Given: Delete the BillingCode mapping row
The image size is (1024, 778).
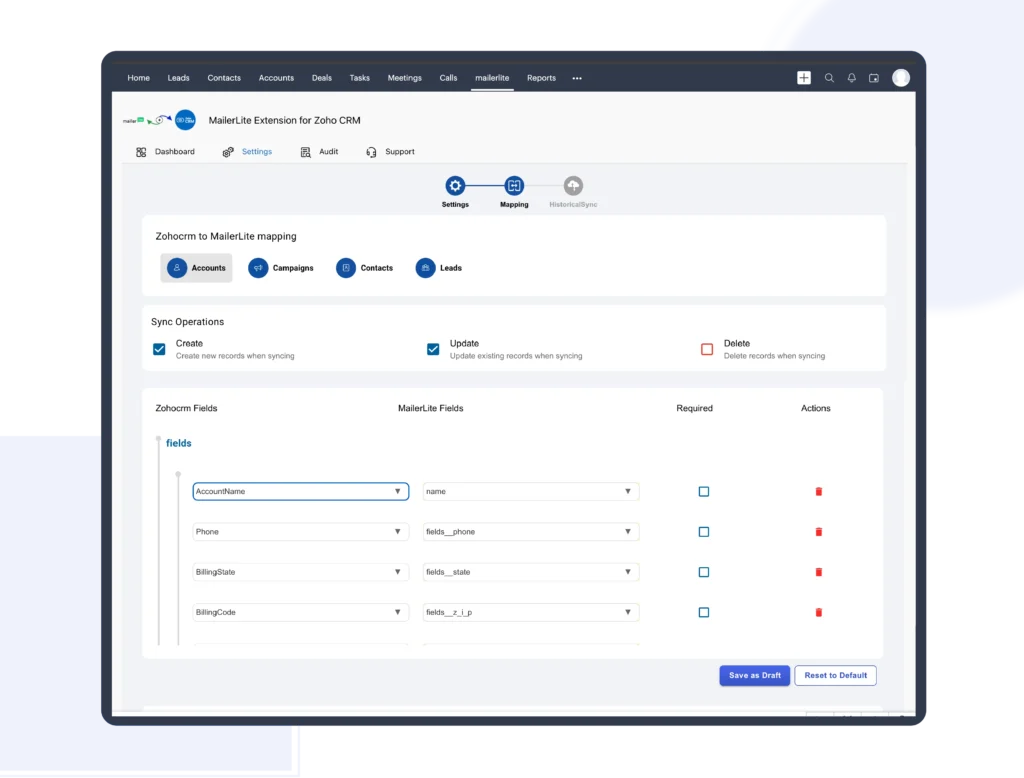Looking at the screenshot, I should coord(819,613).
